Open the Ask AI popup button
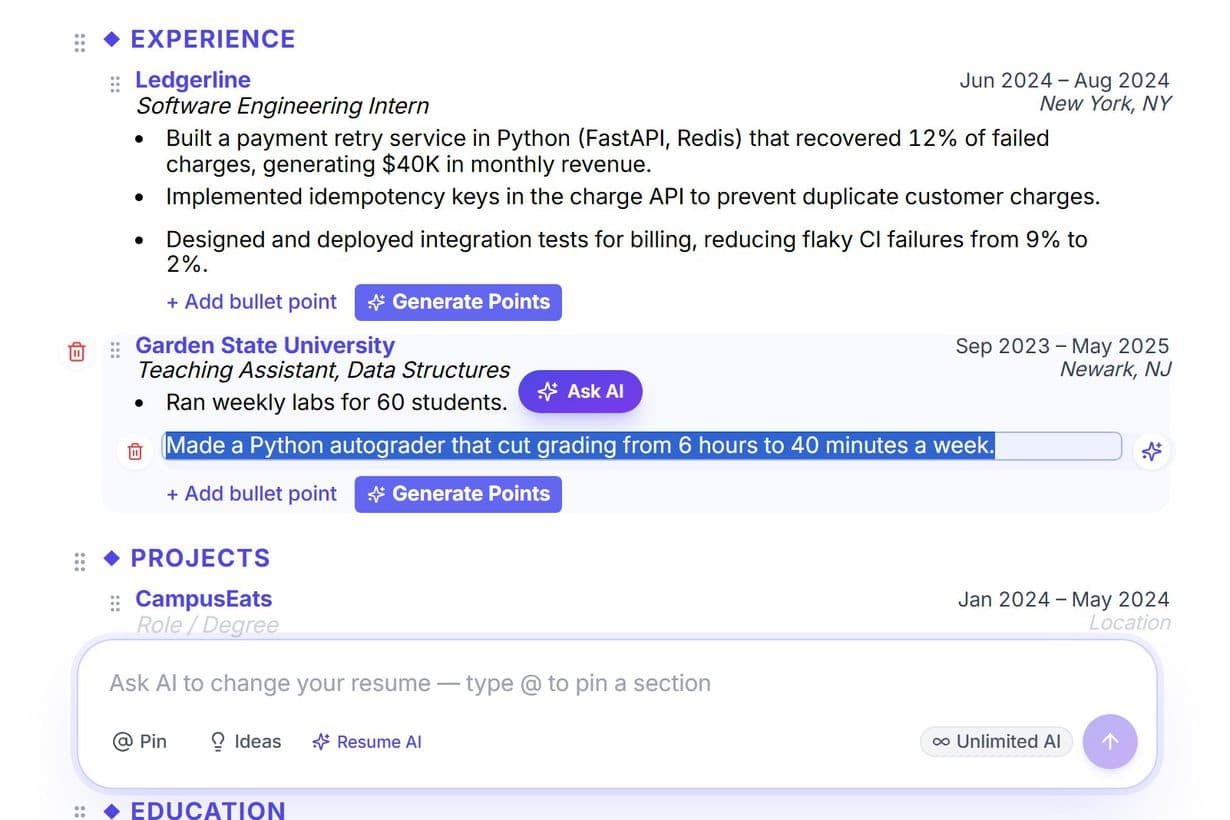The image size is (1230, 820). click(x=580, y=391)
